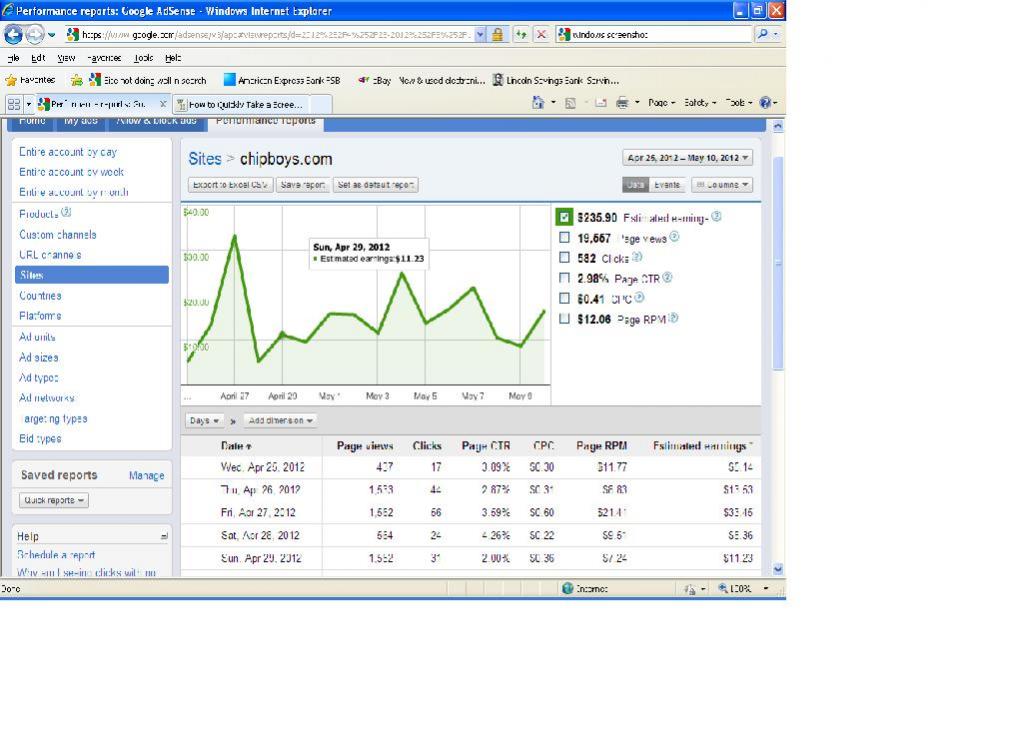1023x737 pixels.
Task: Click help icon next to Page CTR
Action: tap(667, 278)
